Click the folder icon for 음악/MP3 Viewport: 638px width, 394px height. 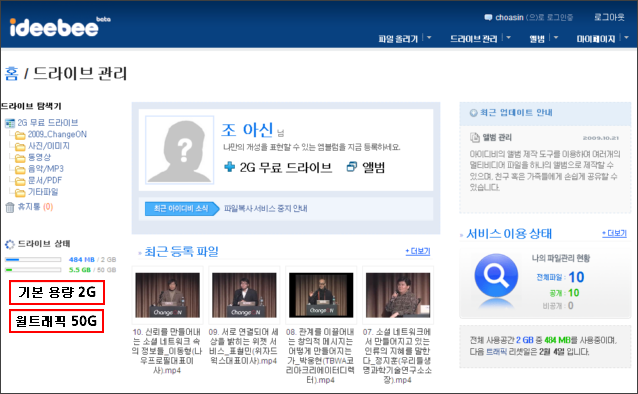tap(20, 169)
